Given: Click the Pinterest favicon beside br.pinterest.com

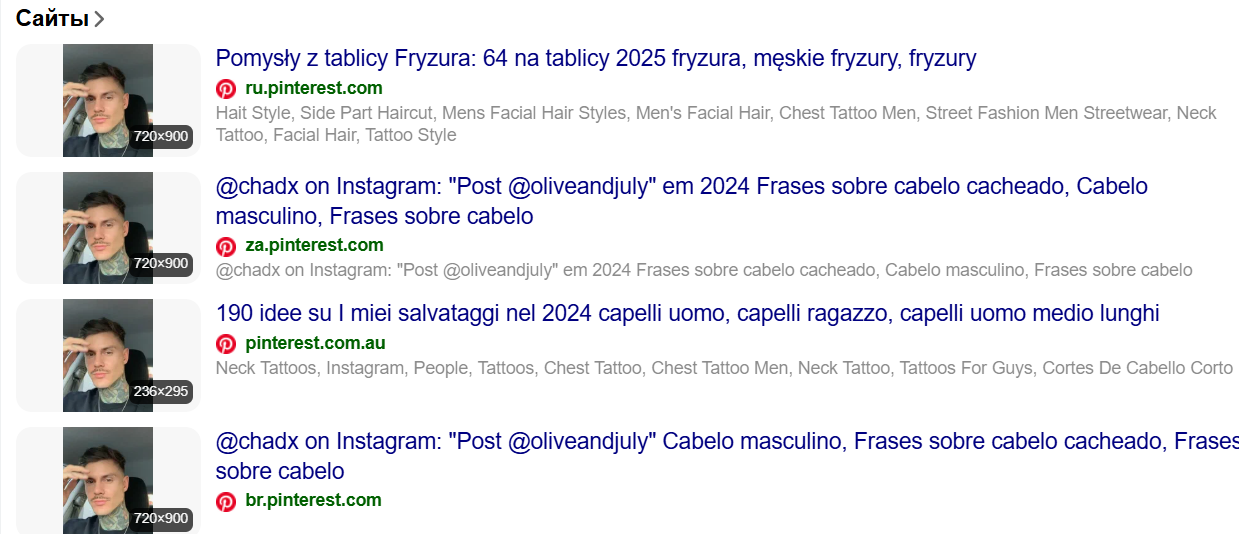Looking at the screenshot, I should (226, 500).
